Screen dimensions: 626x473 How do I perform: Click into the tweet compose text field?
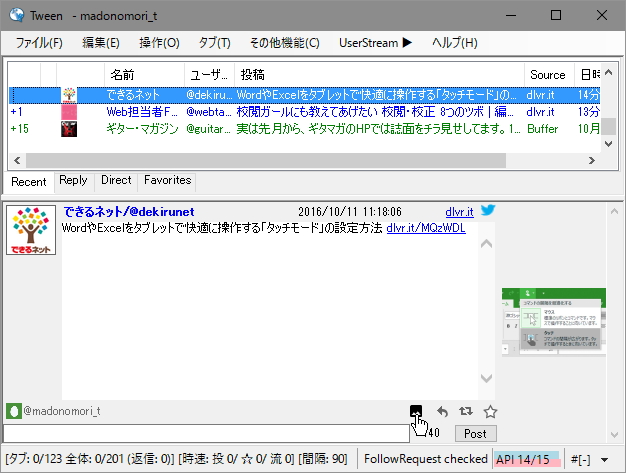(206, 433)
